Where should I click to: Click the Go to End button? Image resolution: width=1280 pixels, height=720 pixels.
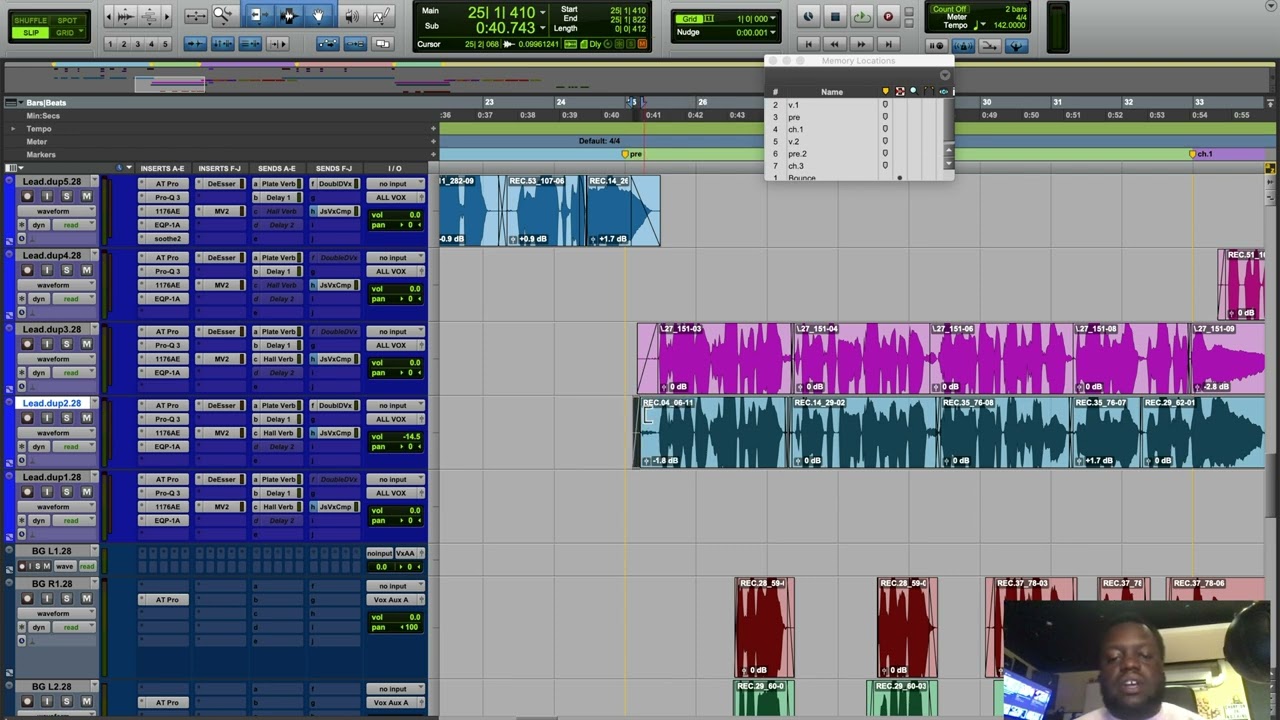click(887, 44)
